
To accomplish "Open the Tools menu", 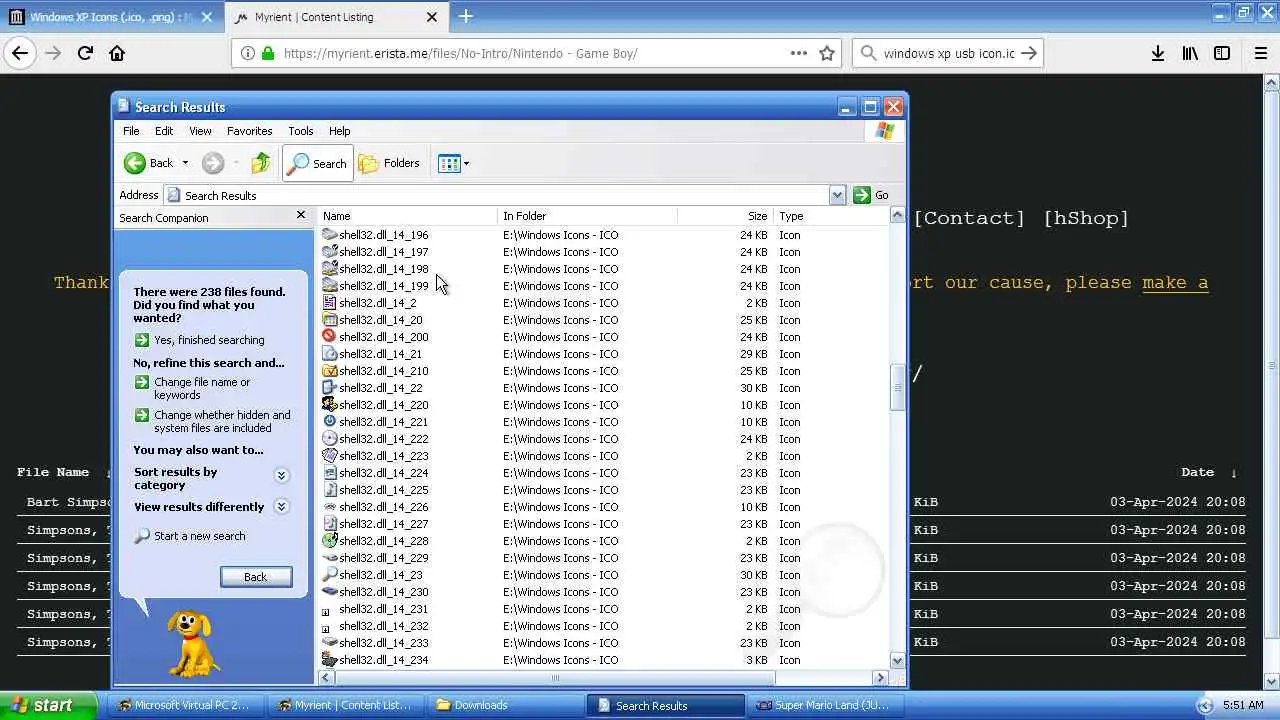I will click(300, 131).
